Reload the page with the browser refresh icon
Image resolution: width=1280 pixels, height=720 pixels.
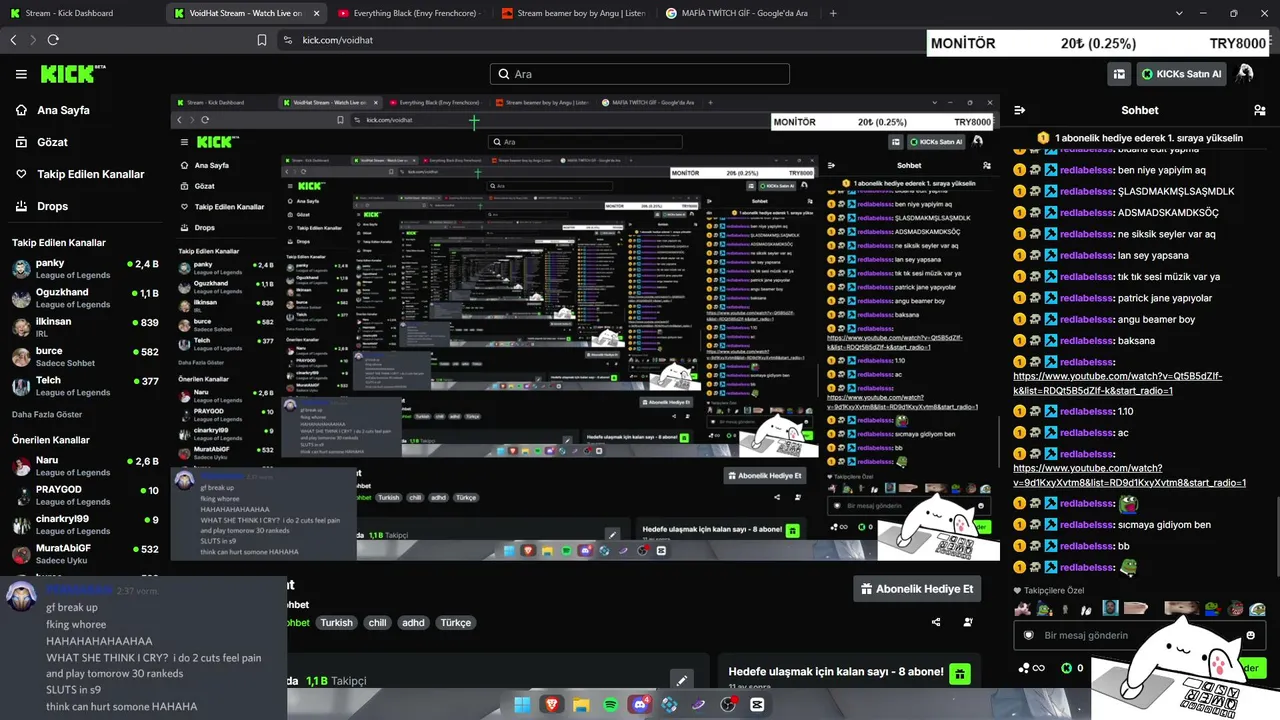(53, 40)
